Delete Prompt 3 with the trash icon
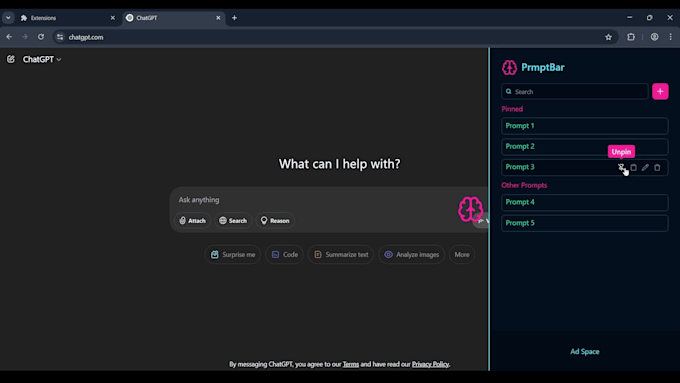The image size is (680, 383). point(657,167)
